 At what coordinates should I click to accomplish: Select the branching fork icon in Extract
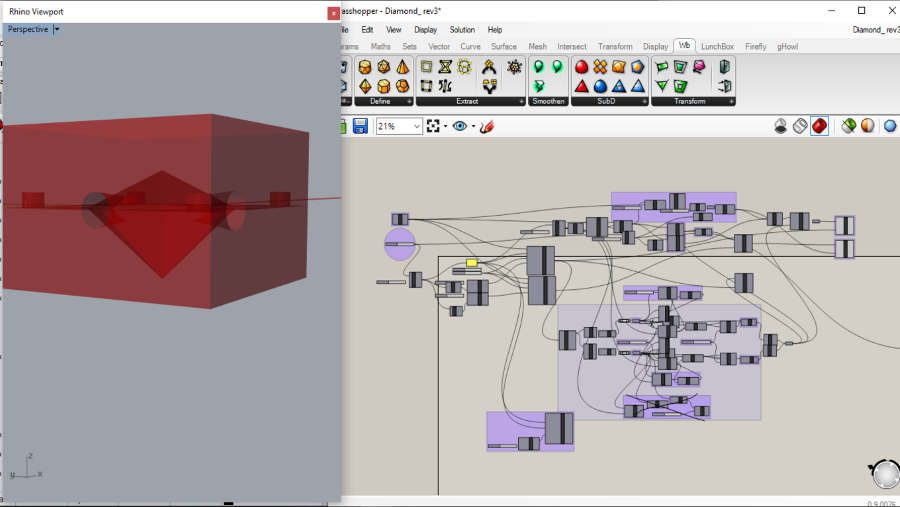pos(489,86)
